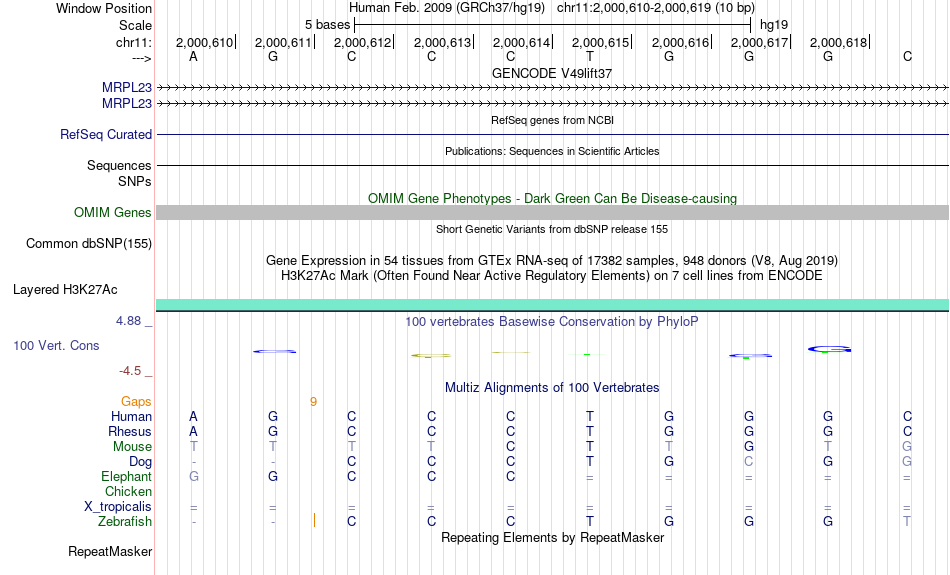Click '100 vertebrates Basewise Conservation by PhyloP' title
This screenshot has width=950, height=575.
tap(552, 322)
